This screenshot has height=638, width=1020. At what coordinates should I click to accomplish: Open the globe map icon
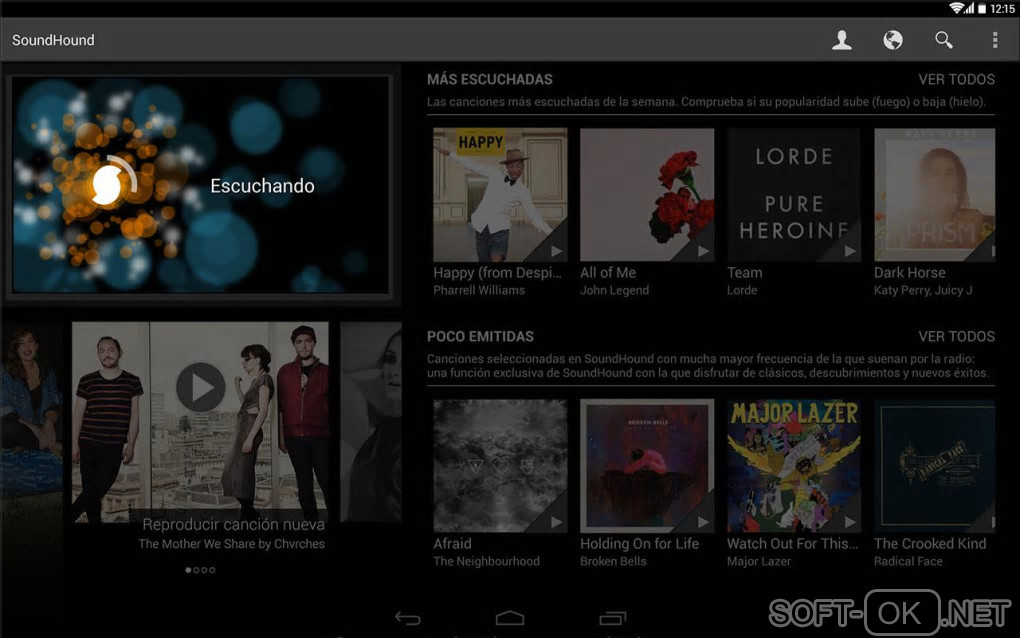click(892, 40)
